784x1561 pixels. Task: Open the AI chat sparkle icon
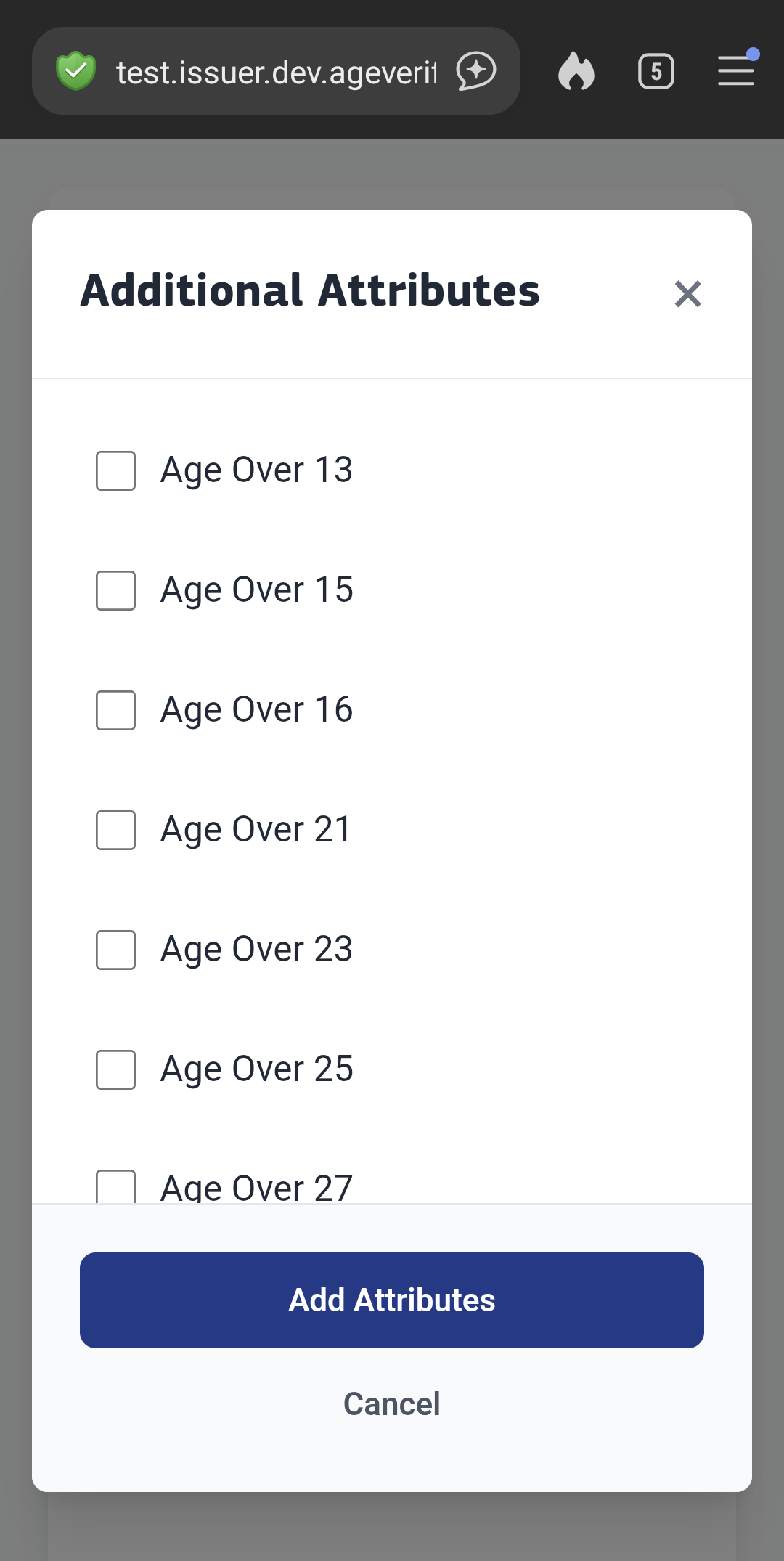click(476, 71)
